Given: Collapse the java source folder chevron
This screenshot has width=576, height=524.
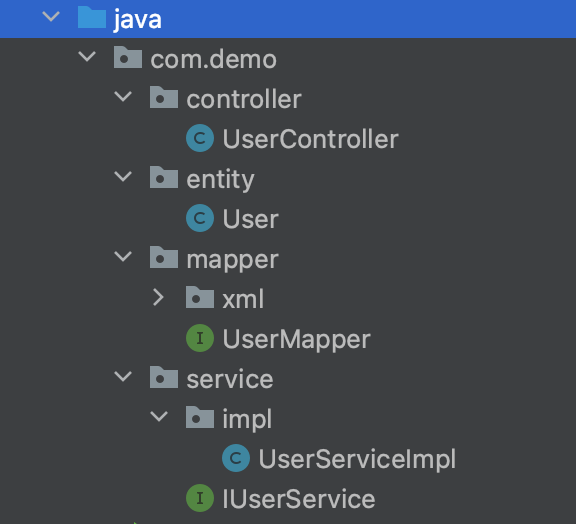Looking at the screenshot, I should click(x=51, y=17).
